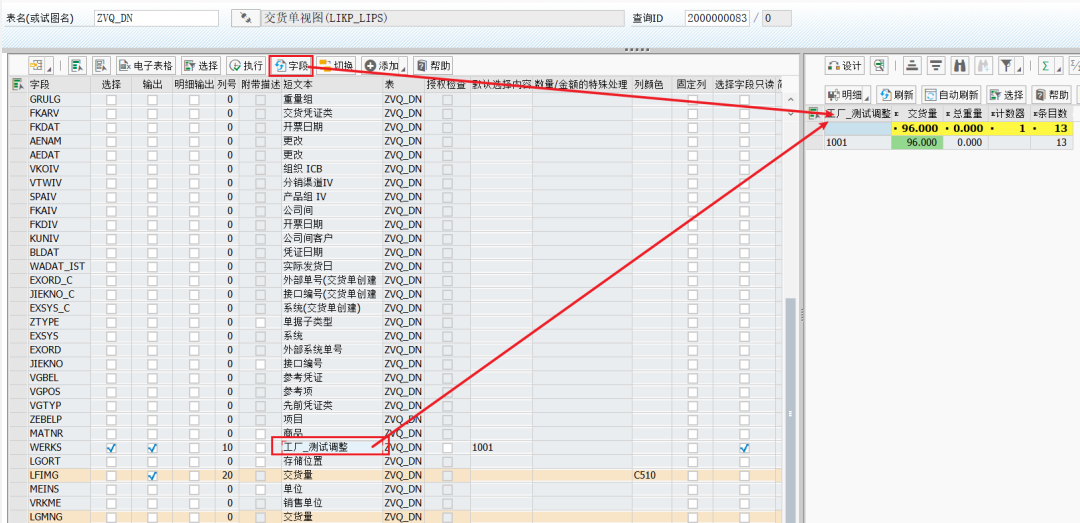Image resolution: width=1080 pixels, height=523 pixels.
Task: Click the 交货量 column header in the result grid
Action: coord(915,113)
